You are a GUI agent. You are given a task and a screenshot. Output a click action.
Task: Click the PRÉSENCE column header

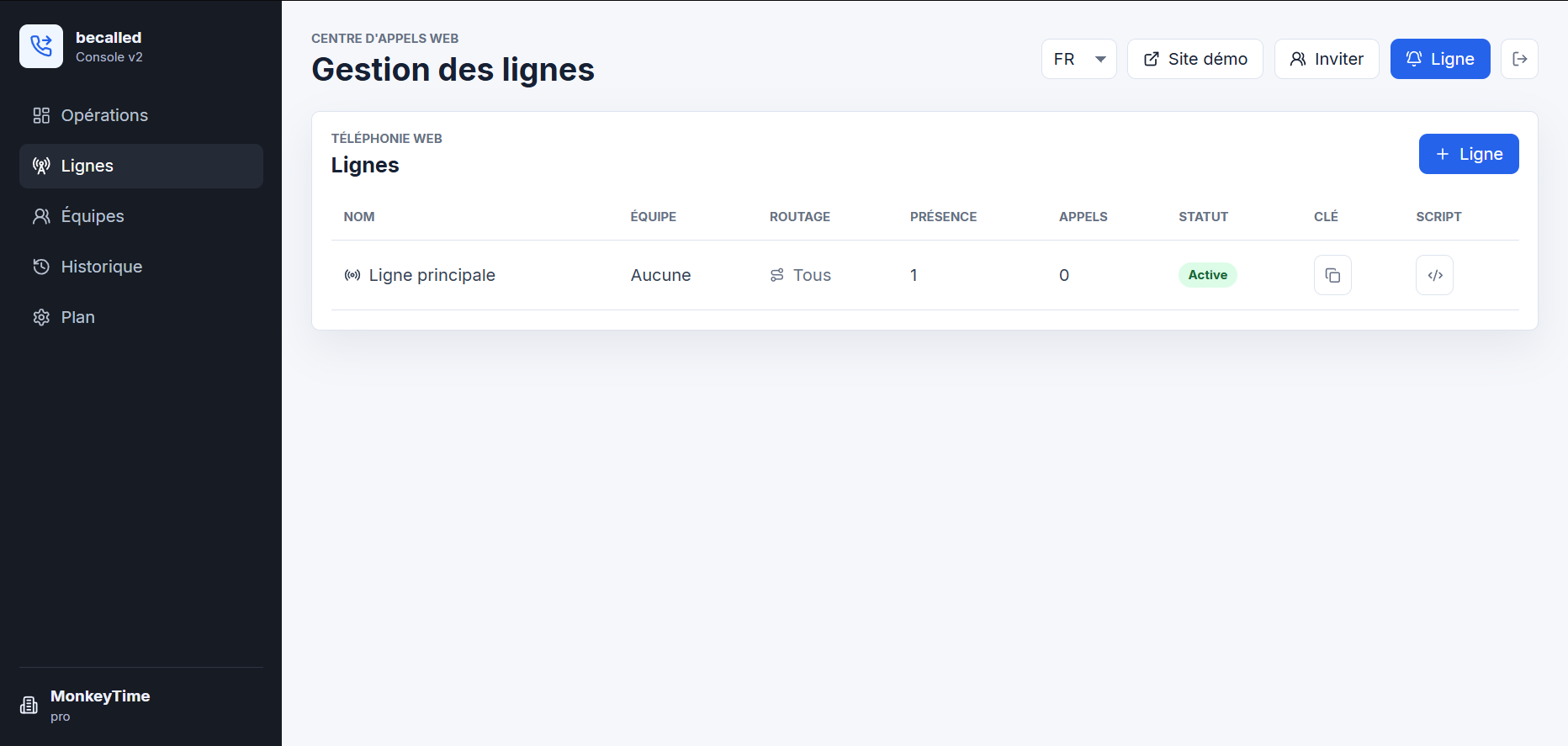pos(943,217)
